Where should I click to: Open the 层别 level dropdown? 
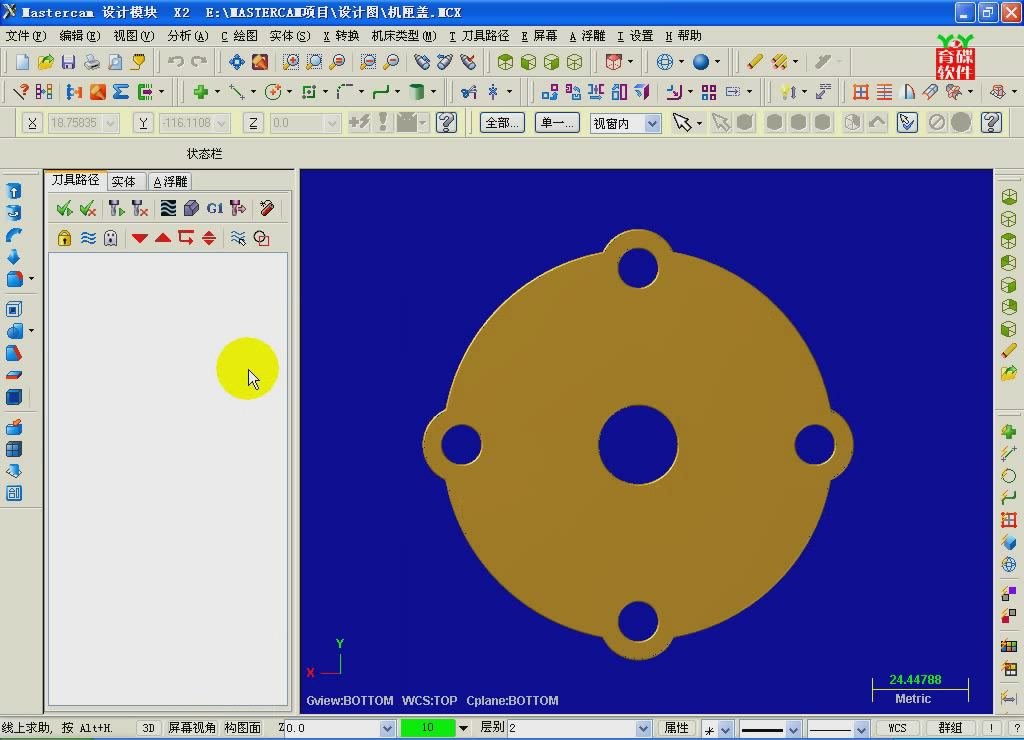[x=643, y=728]
